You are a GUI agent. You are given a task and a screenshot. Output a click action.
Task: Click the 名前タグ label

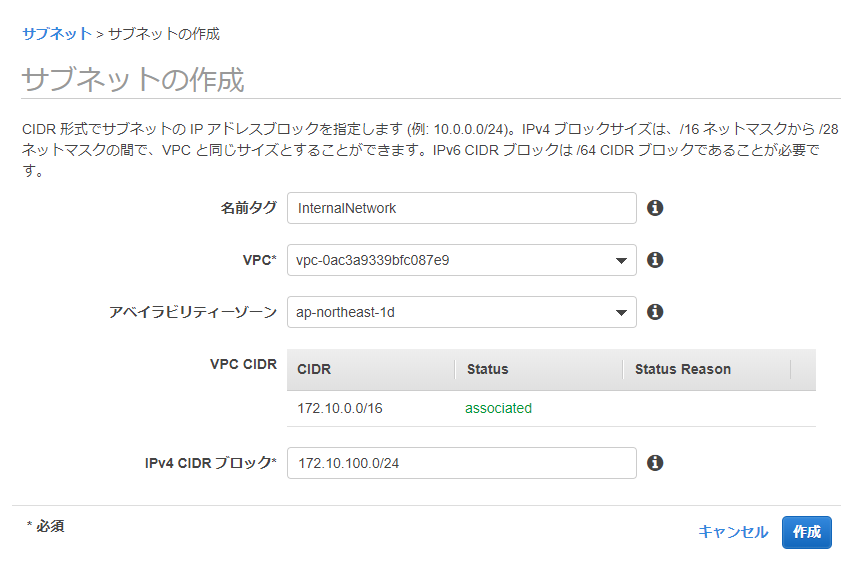pyautogui.click(x=249, y=208)
